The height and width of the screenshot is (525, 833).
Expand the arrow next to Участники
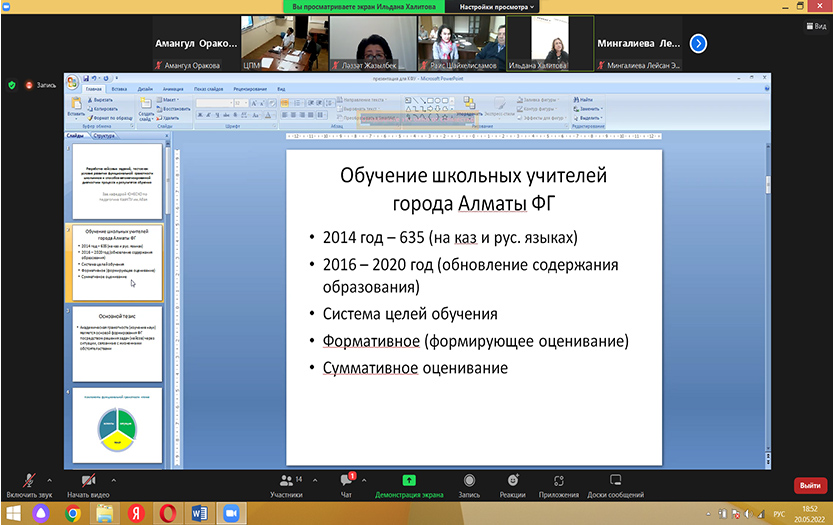click(312, 478)
